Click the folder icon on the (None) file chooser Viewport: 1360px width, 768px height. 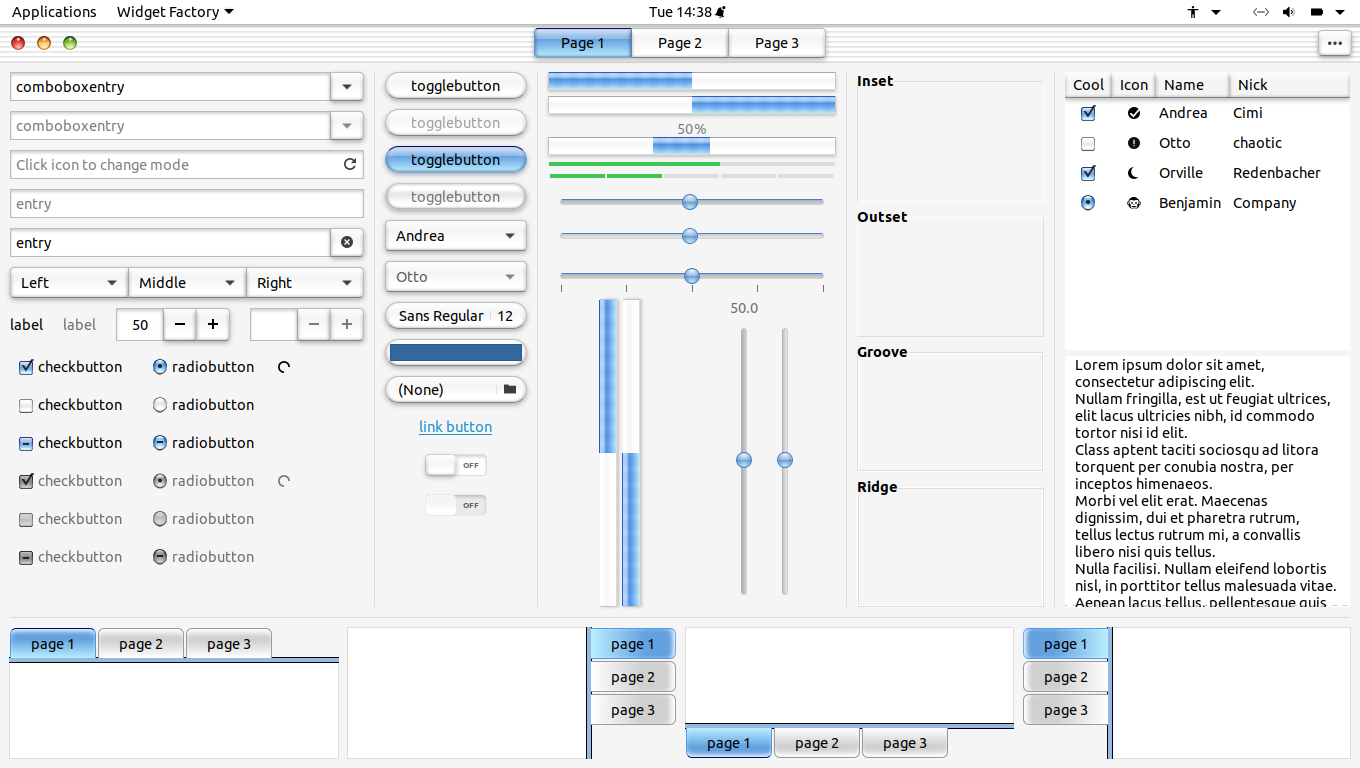510,389
